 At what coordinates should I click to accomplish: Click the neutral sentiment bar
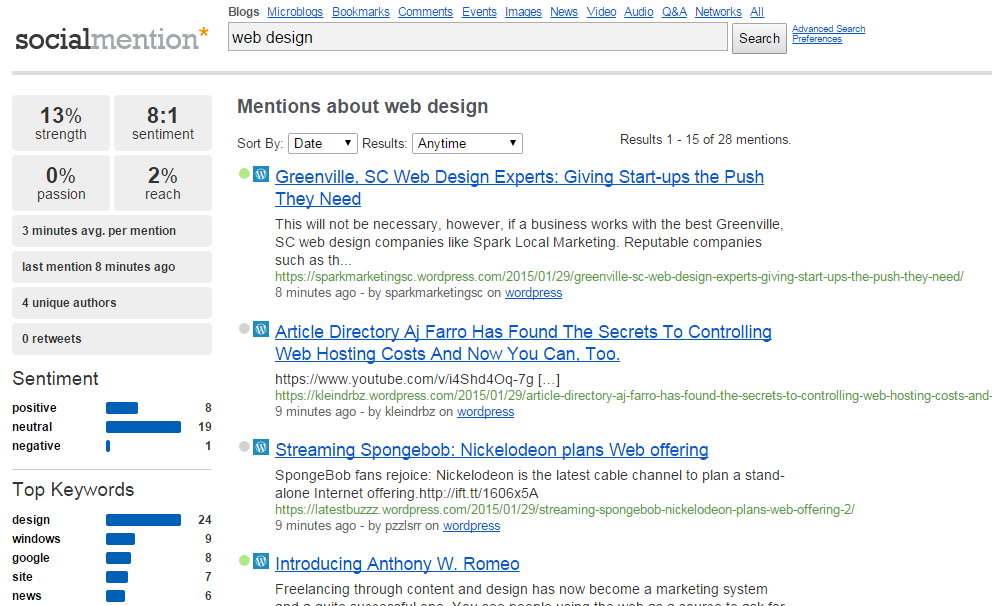tap(144, 427)
